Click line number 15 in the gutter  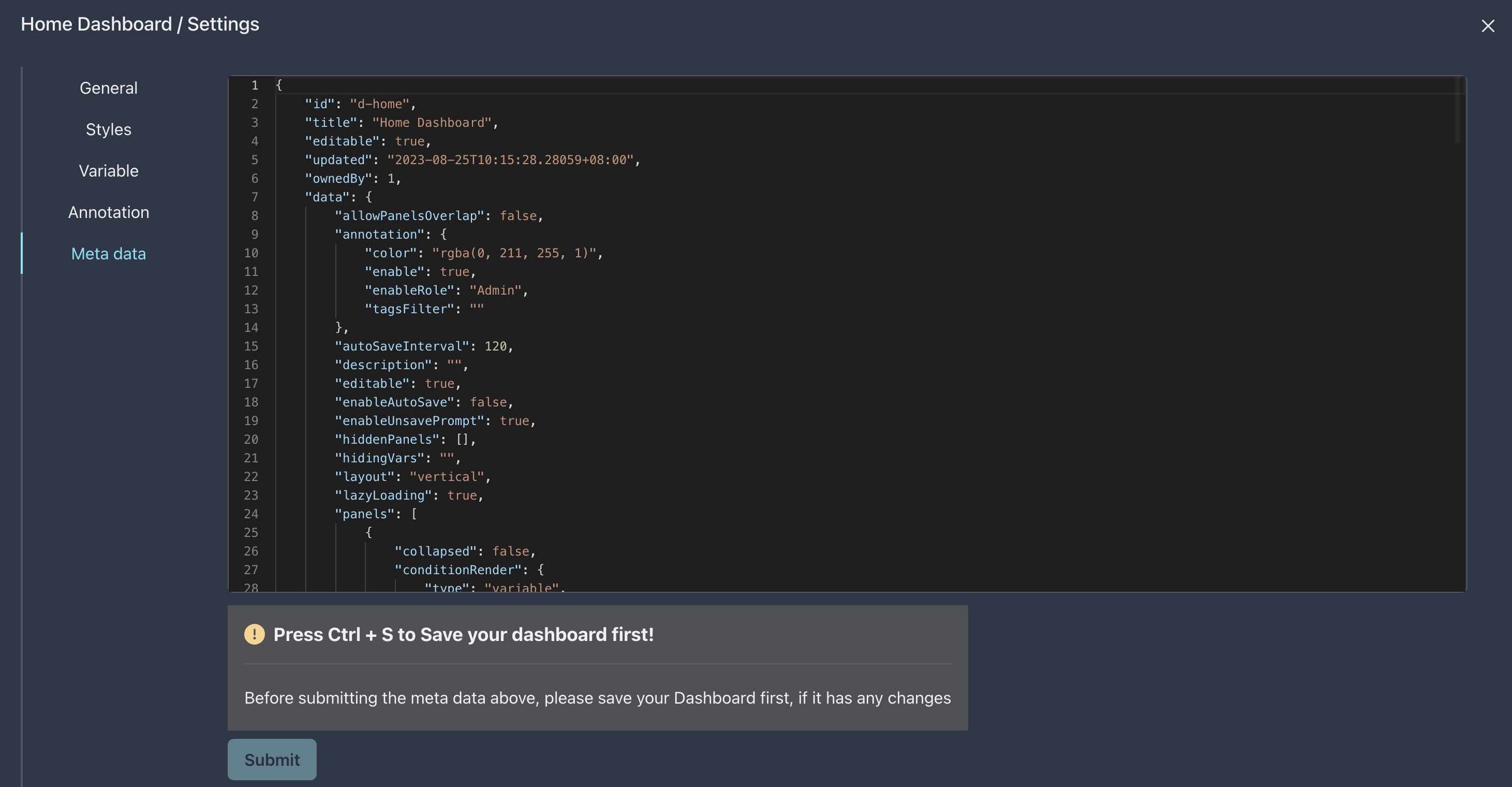point(251,346)
